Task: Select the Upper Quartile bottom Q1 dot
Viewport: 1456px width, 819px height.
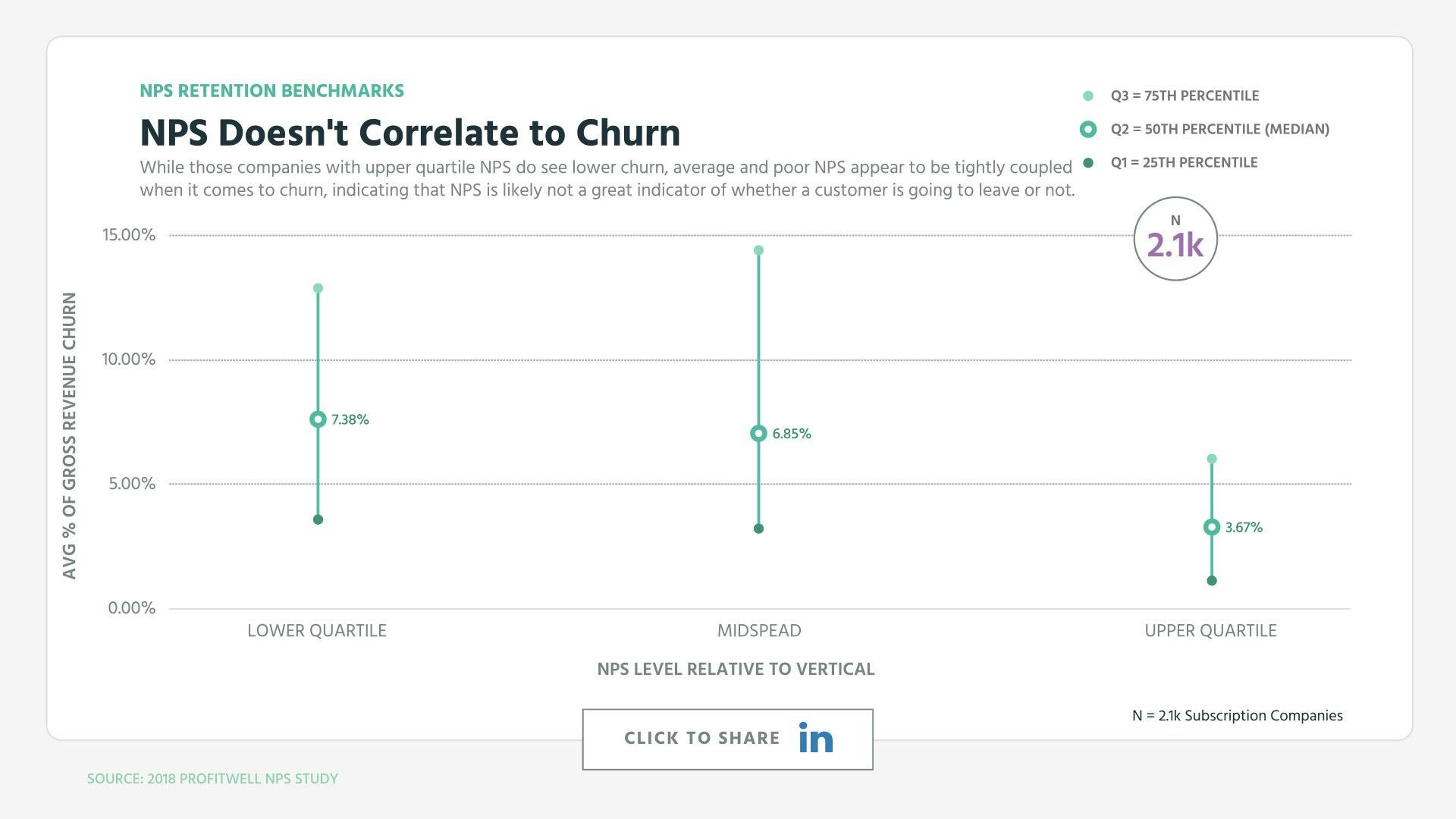Action: click(x=1211, y=580)
